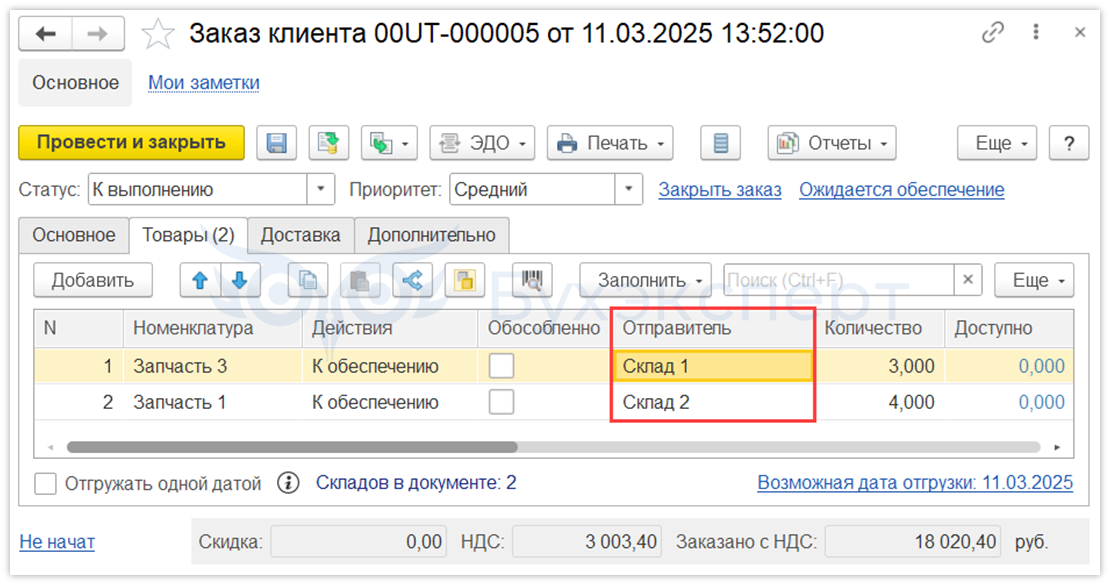This screenshot has width=1110, height=585.
Task: Select the Склад 2 sender cell
Action: click(x=713, y=402)
